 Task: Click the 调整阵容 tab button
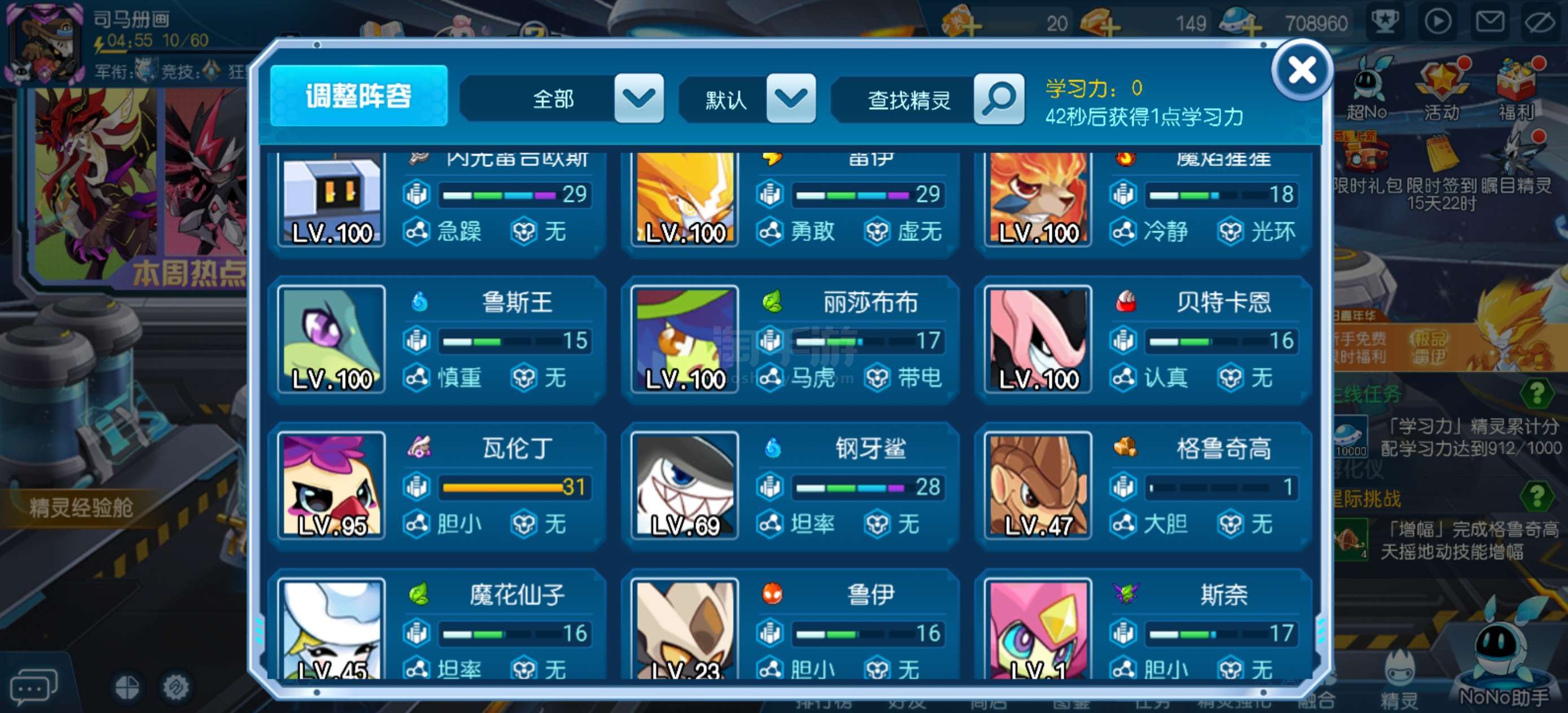click(359, 96)
